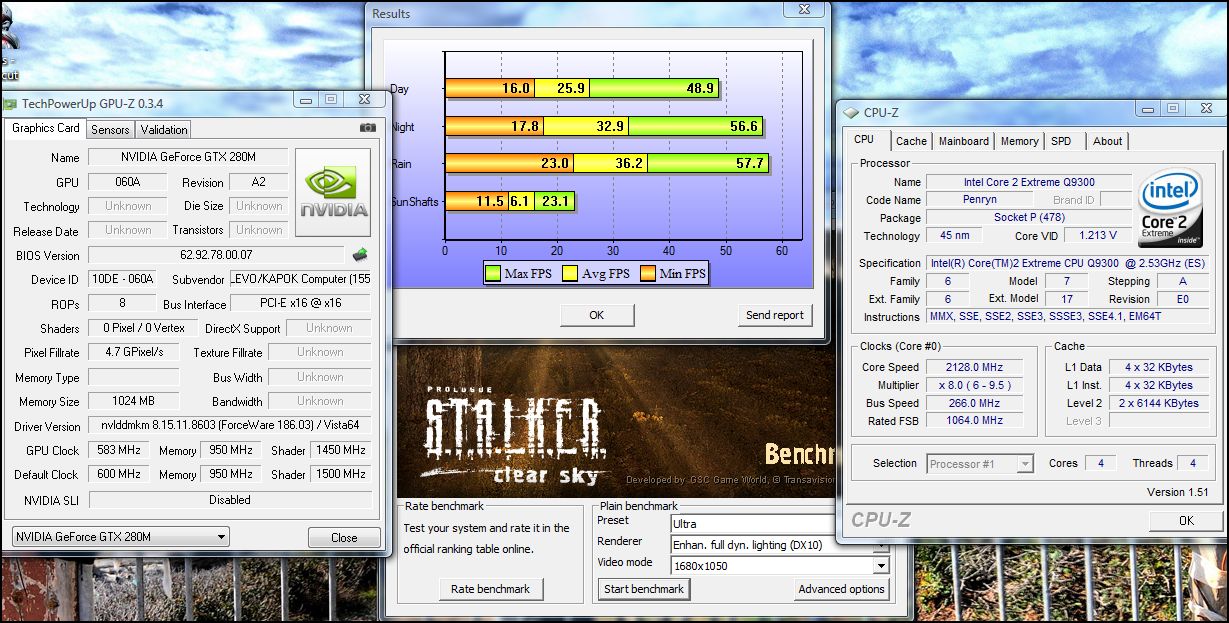This screenshot has height=623, width=1229.
Task: Click the Start benchmark button
Action: click(x=644, y=589)
